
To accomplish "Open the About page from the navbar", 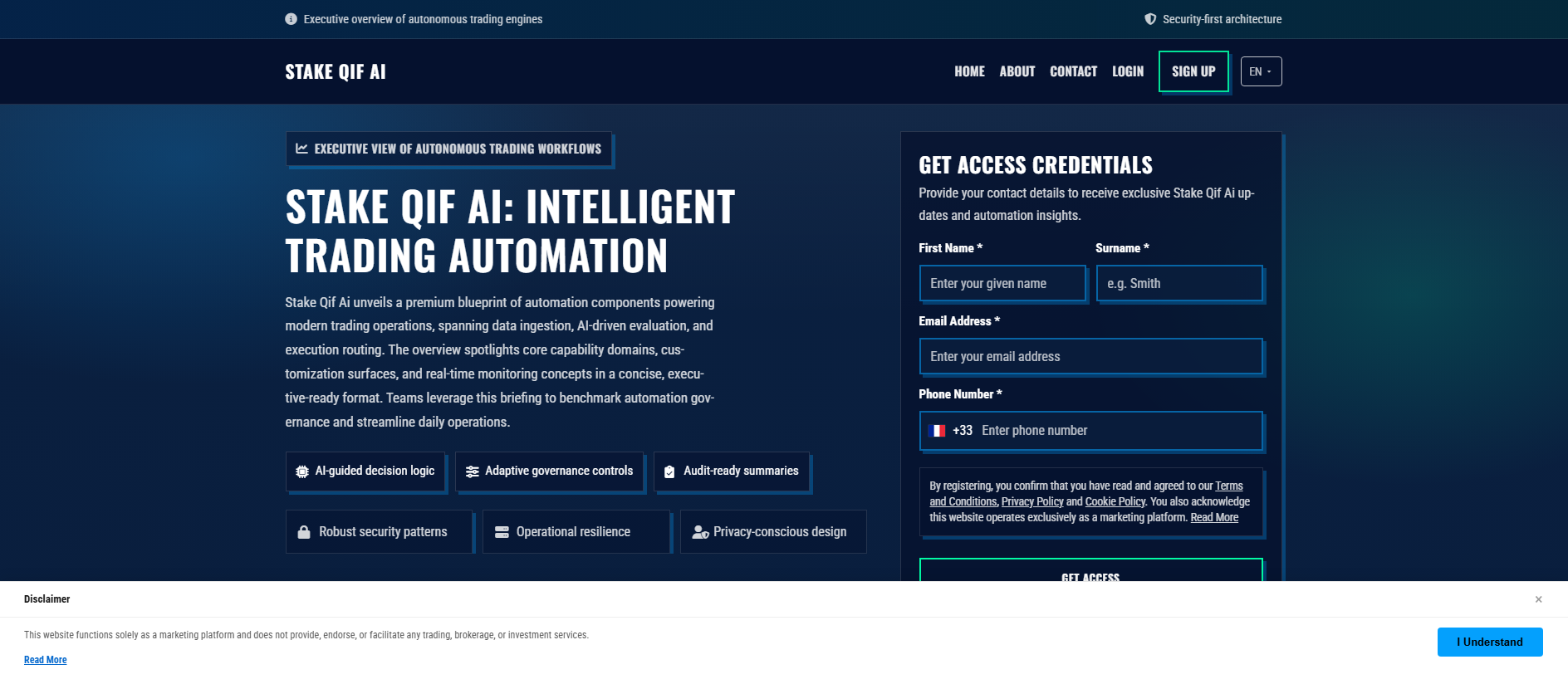I will point(1017,71).
